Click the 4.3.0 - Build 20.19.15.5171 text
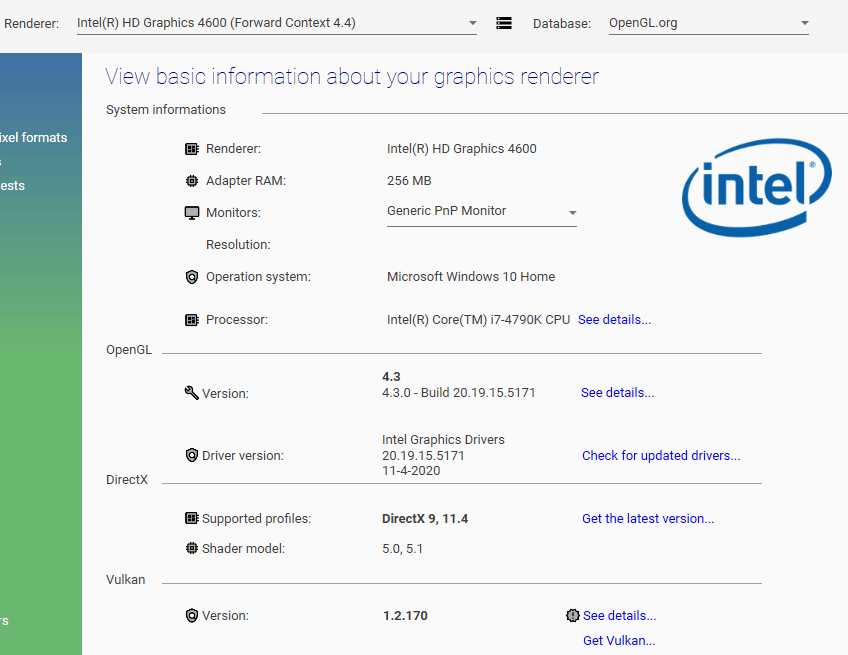848x655 pixels. 459,393
